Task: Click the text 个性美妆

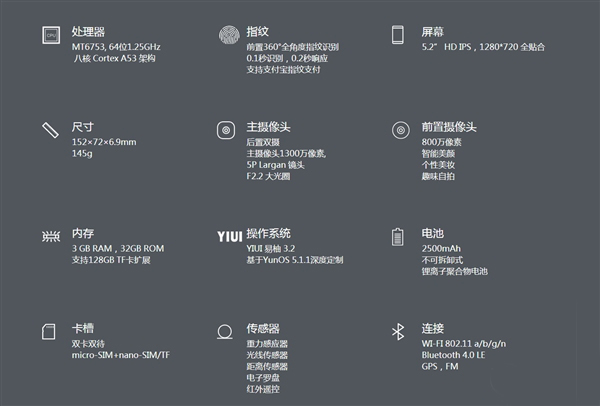Action: (438, 165)
